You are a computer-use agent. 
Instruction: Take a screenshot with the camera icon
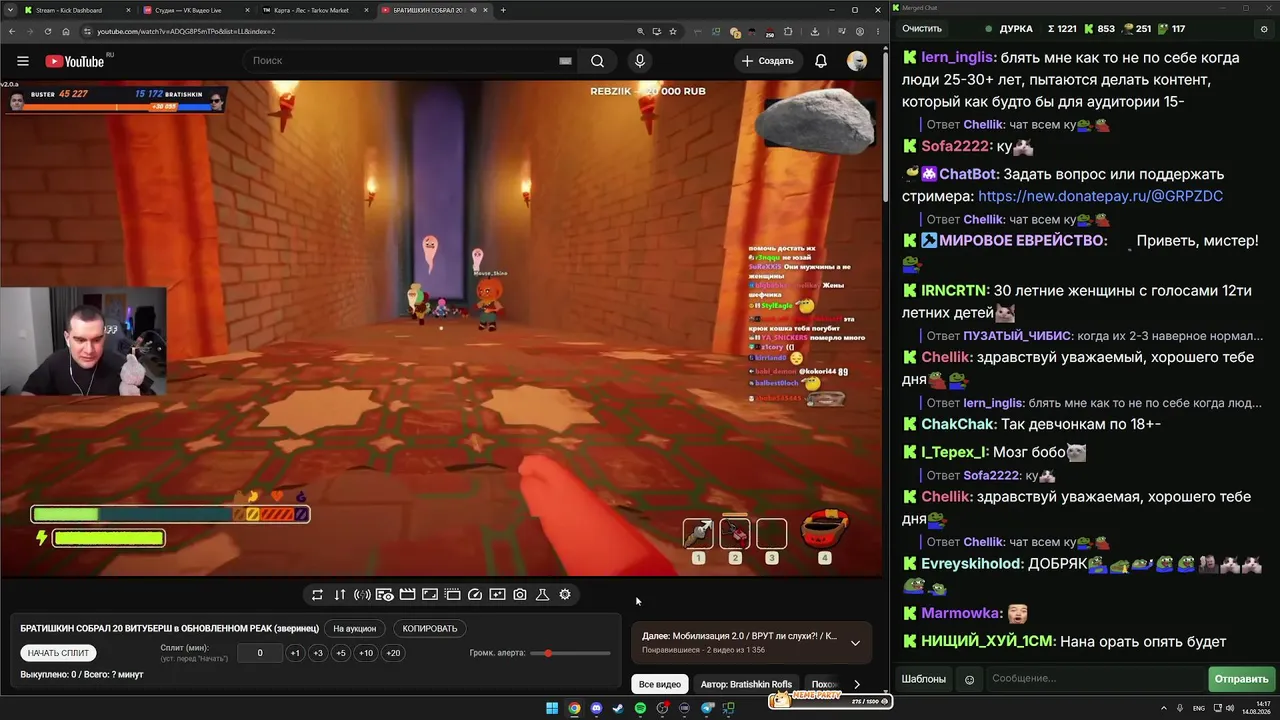(520, 594)
